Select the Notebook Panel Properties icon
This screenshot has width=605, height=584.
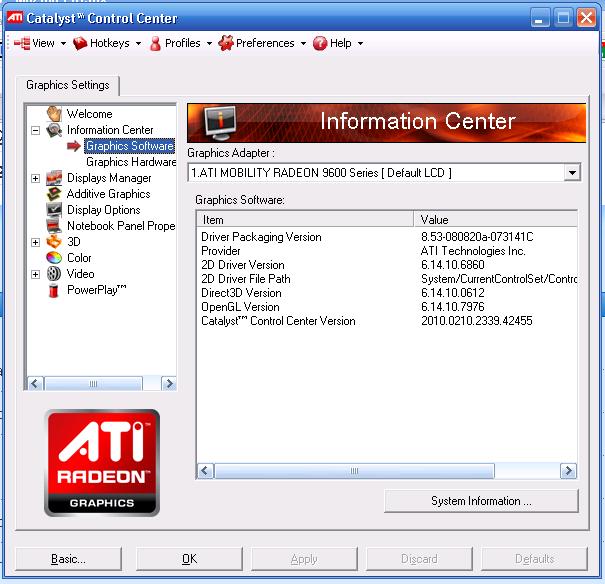click(54, 226)
